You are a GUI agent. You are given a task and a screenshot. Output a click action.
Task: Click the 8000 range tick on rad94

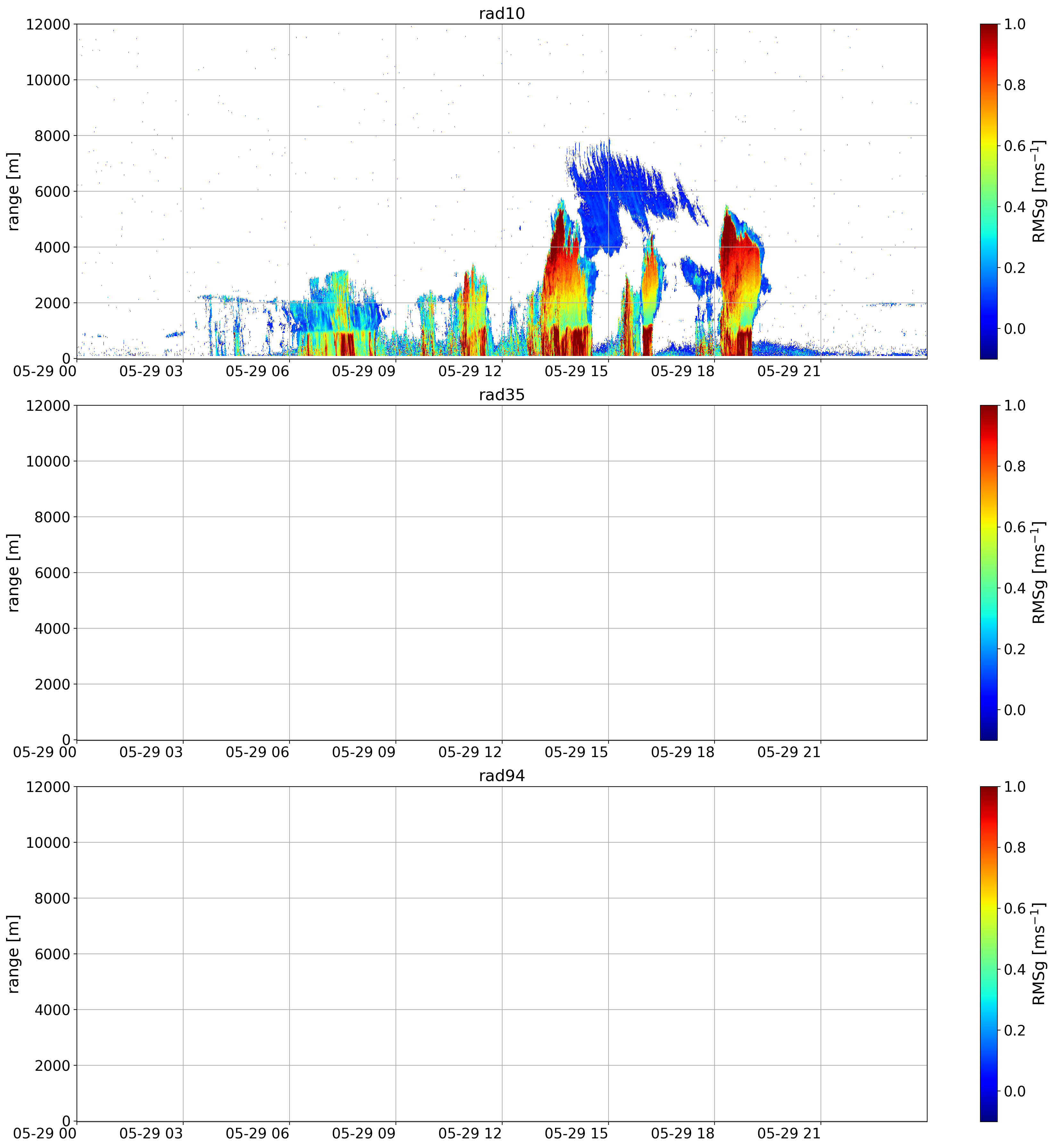point(53,898)
